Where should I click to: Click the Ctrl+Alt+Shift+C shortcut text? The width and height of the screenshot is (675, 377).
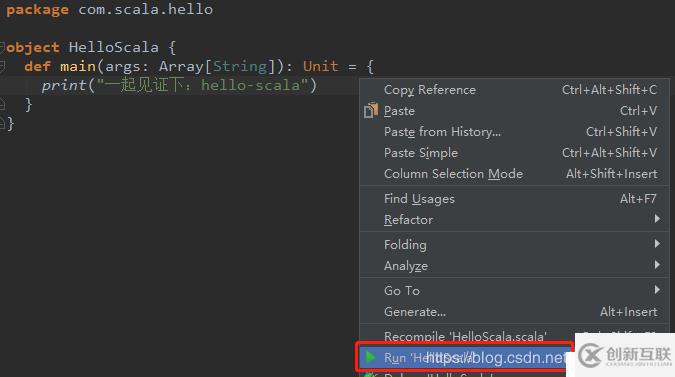click(610, 90)
